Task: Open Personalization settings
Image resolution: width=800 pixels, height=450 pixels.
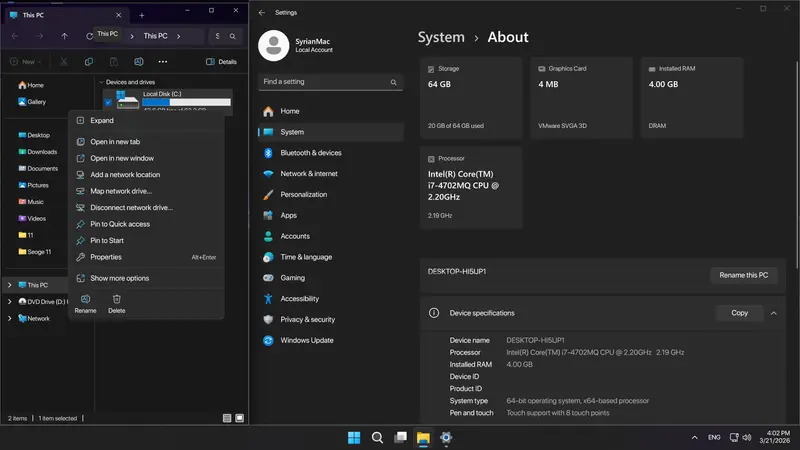Action: click(x=331, y=195)
